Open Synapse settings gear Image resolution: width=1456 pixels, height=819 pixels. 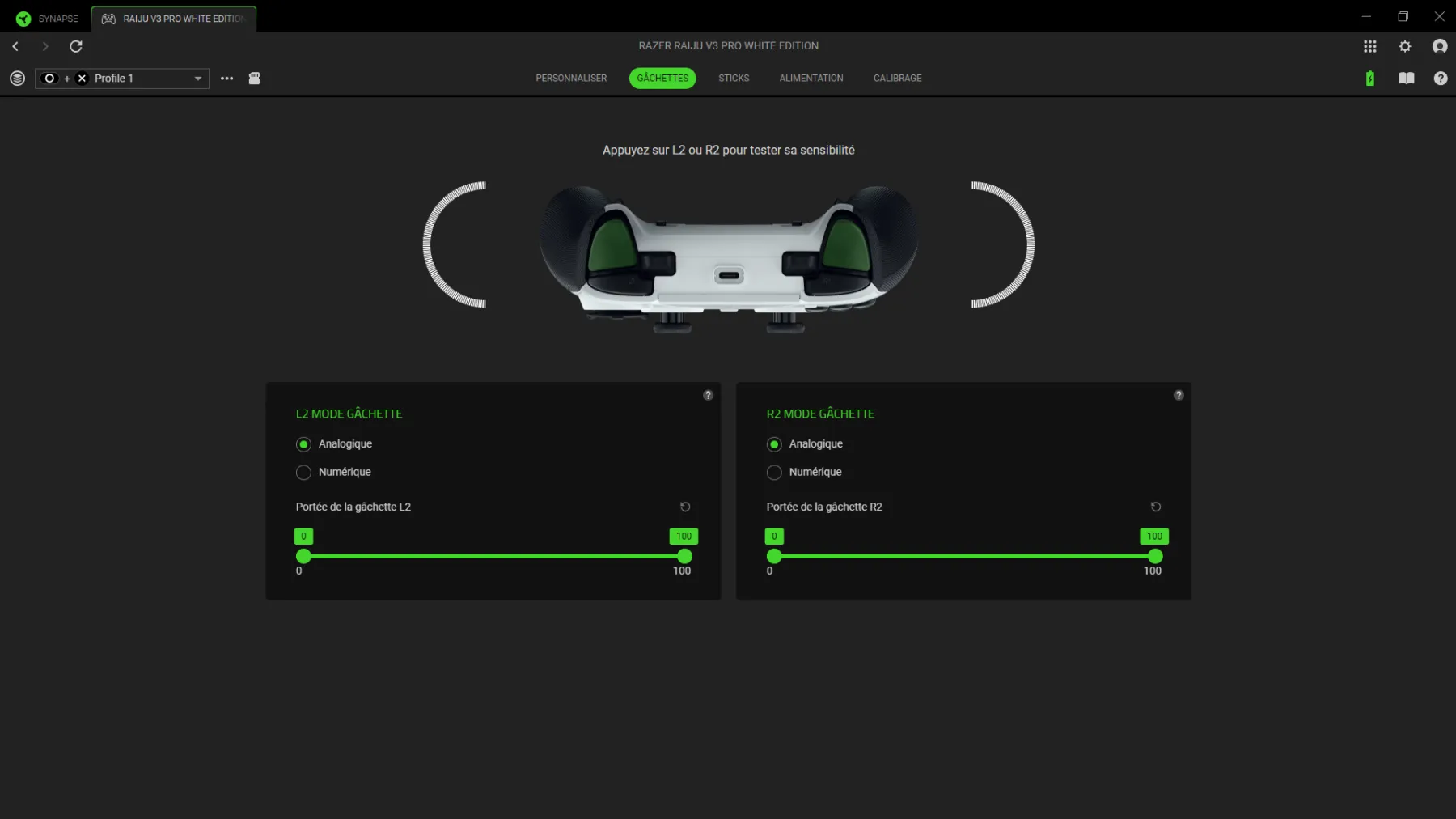click(x=1405, y=46)
